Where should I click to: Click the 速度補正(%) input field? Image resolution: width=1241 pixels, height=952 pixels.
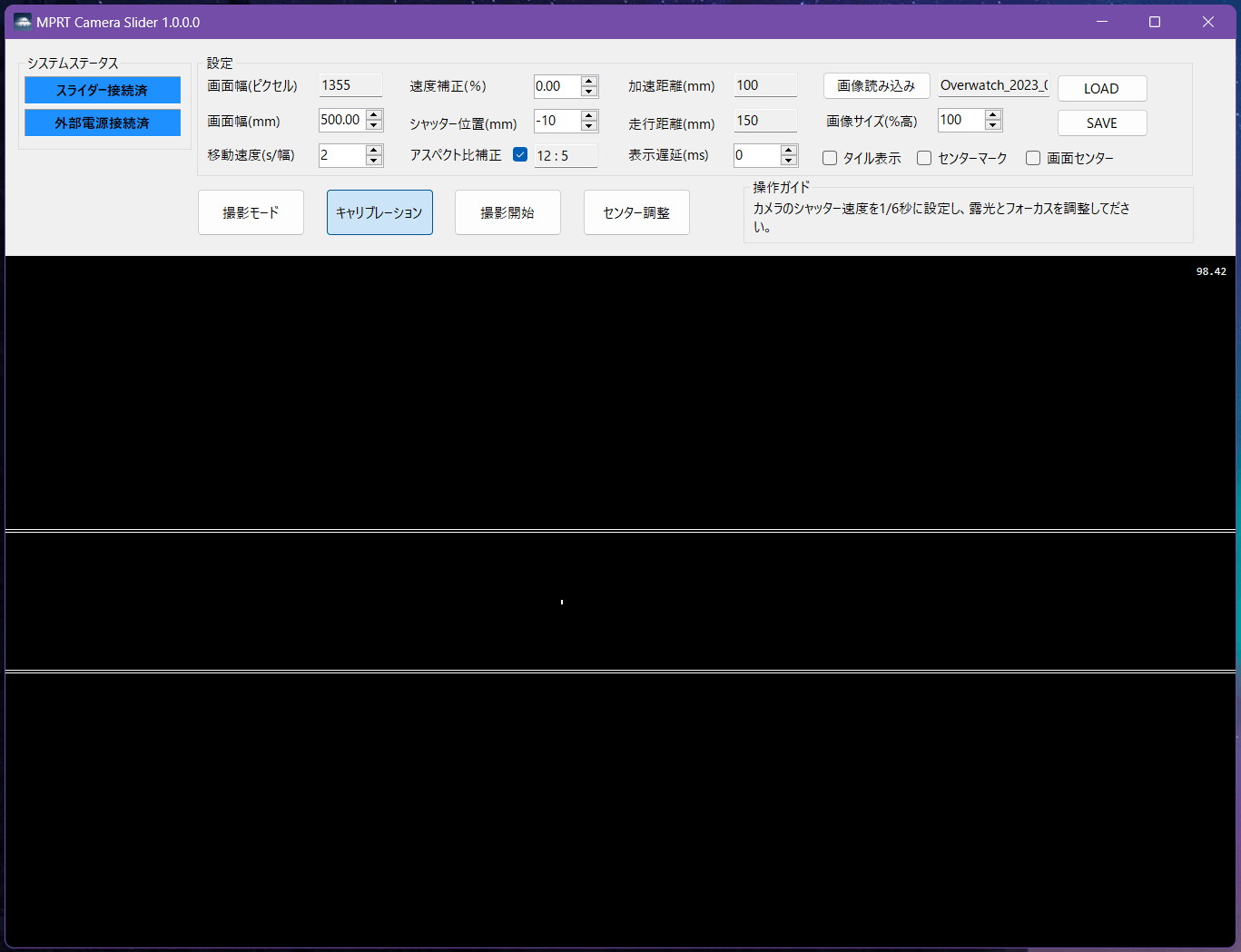(556, 86)
